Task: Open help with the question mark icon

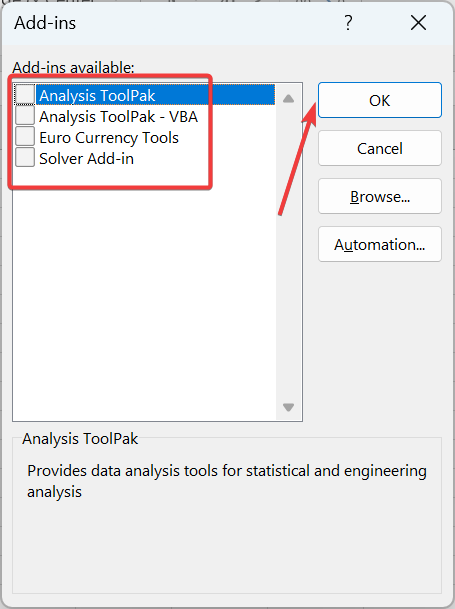Action: pos(348,23)
